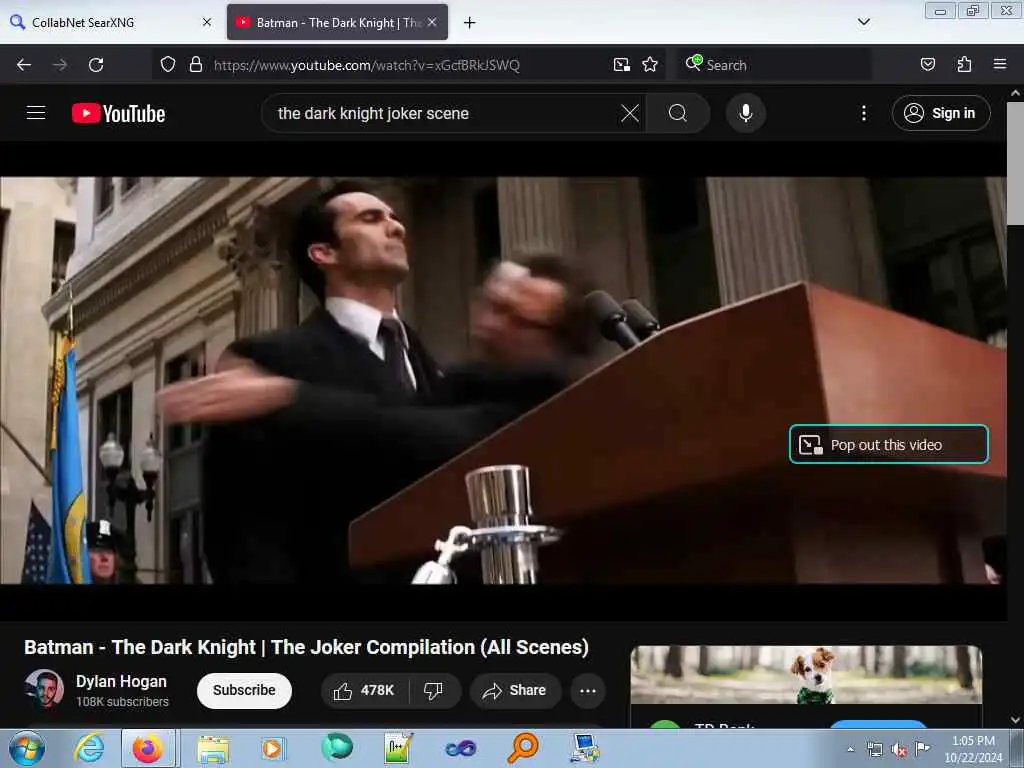Image resolution: width=1024 pixels, height=768 pixels.
Task: Open YouTube settings three-dot menu
Action: pyautogui.click(x=863, y=114)
